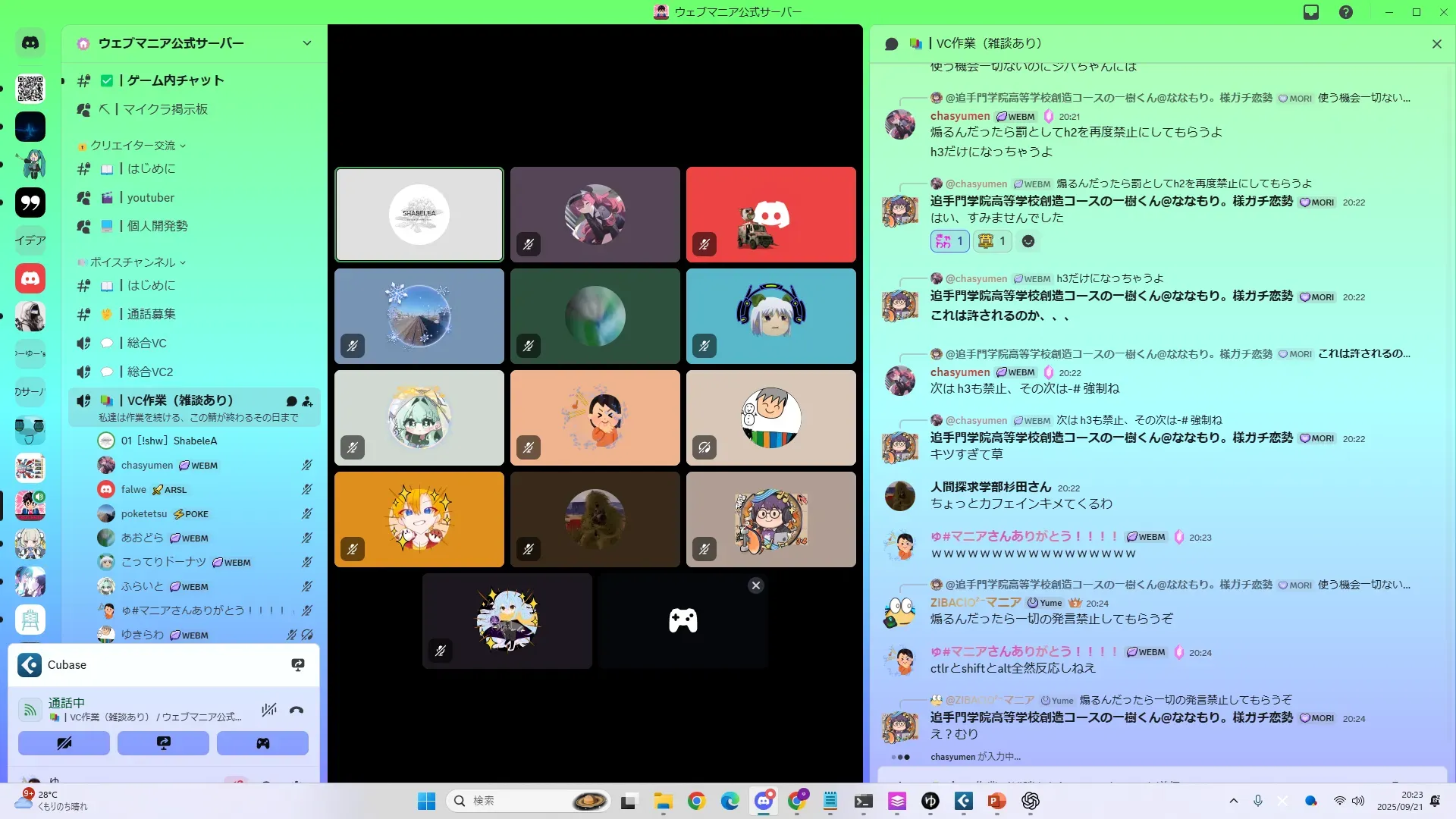Image resolution: width=1456 pixels, height=819 pixels.
Task: Collapse the クリエイター交流 category
Action: click(133, 146)
